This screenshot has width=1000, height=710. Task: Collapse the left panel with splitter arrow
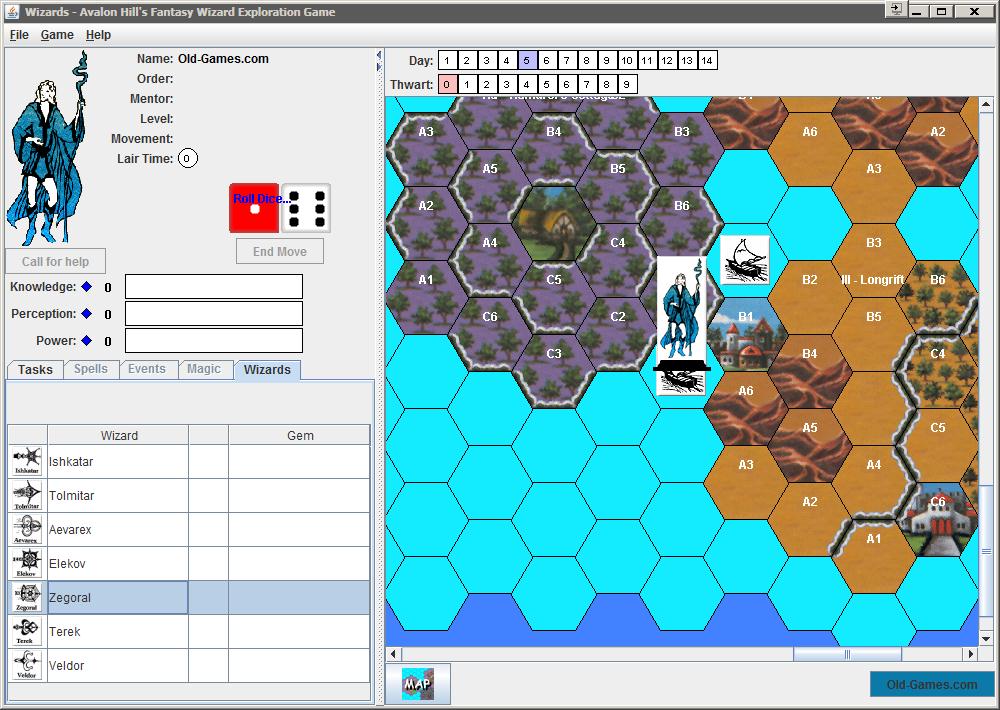379,55
